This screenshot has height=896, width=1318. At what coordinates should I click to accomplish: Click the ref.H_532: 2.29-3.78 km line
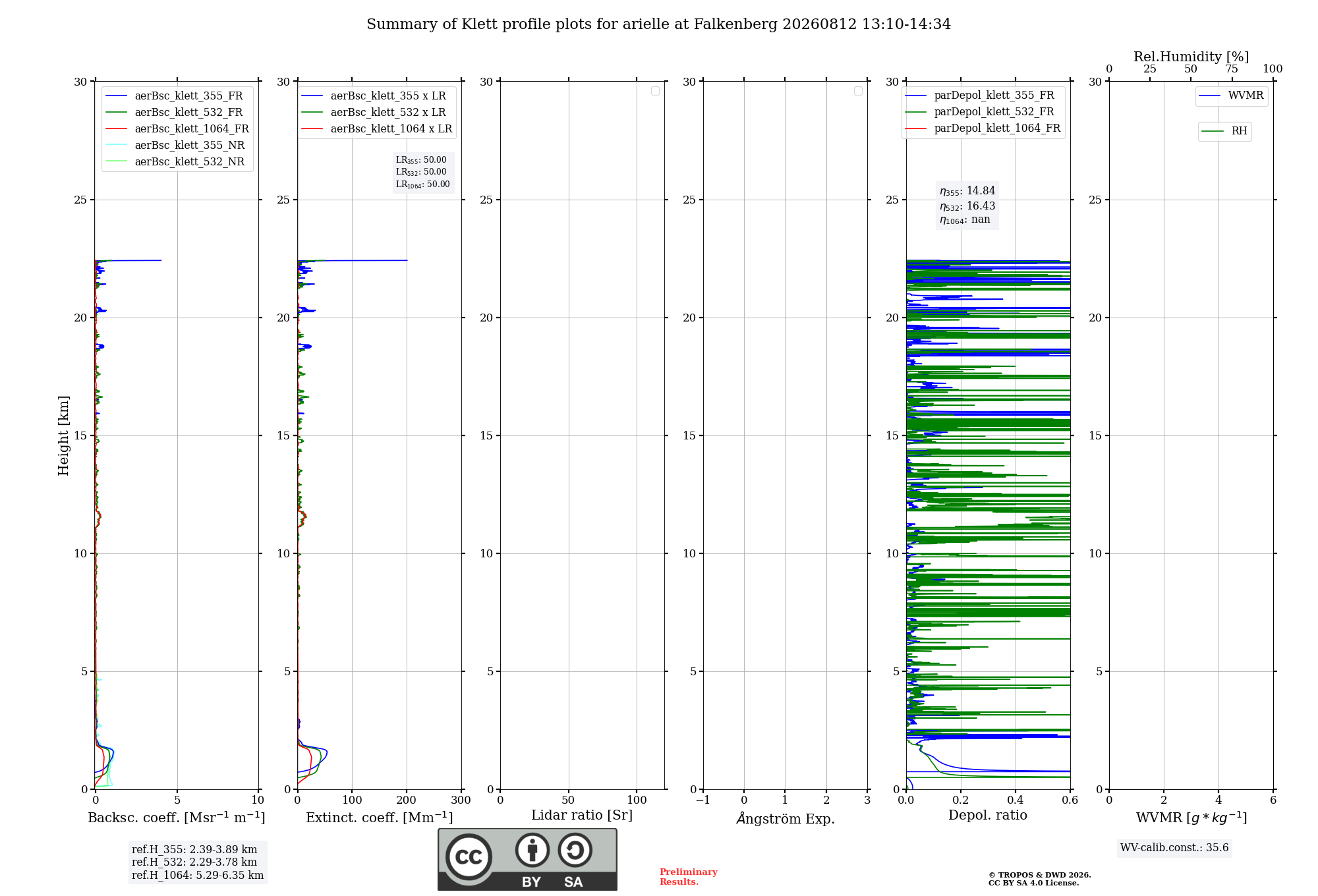(x=194, y=862)
